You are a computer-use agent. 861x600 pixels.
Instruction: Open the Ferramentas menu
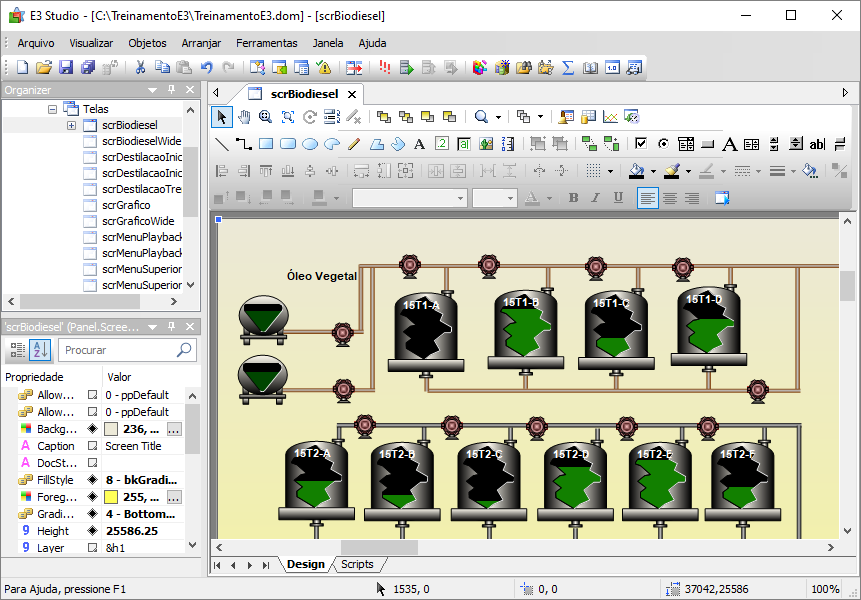point(266,43)
